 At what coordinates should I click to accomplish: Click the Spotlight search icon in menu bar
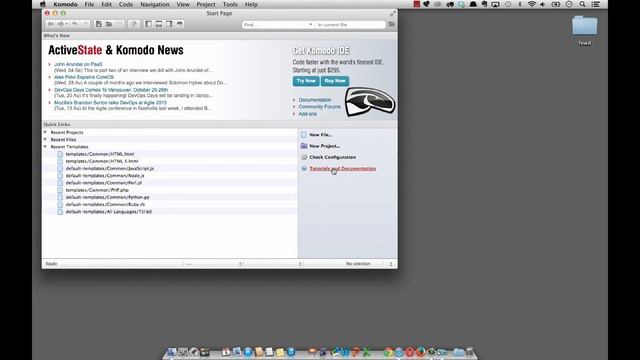582,4
